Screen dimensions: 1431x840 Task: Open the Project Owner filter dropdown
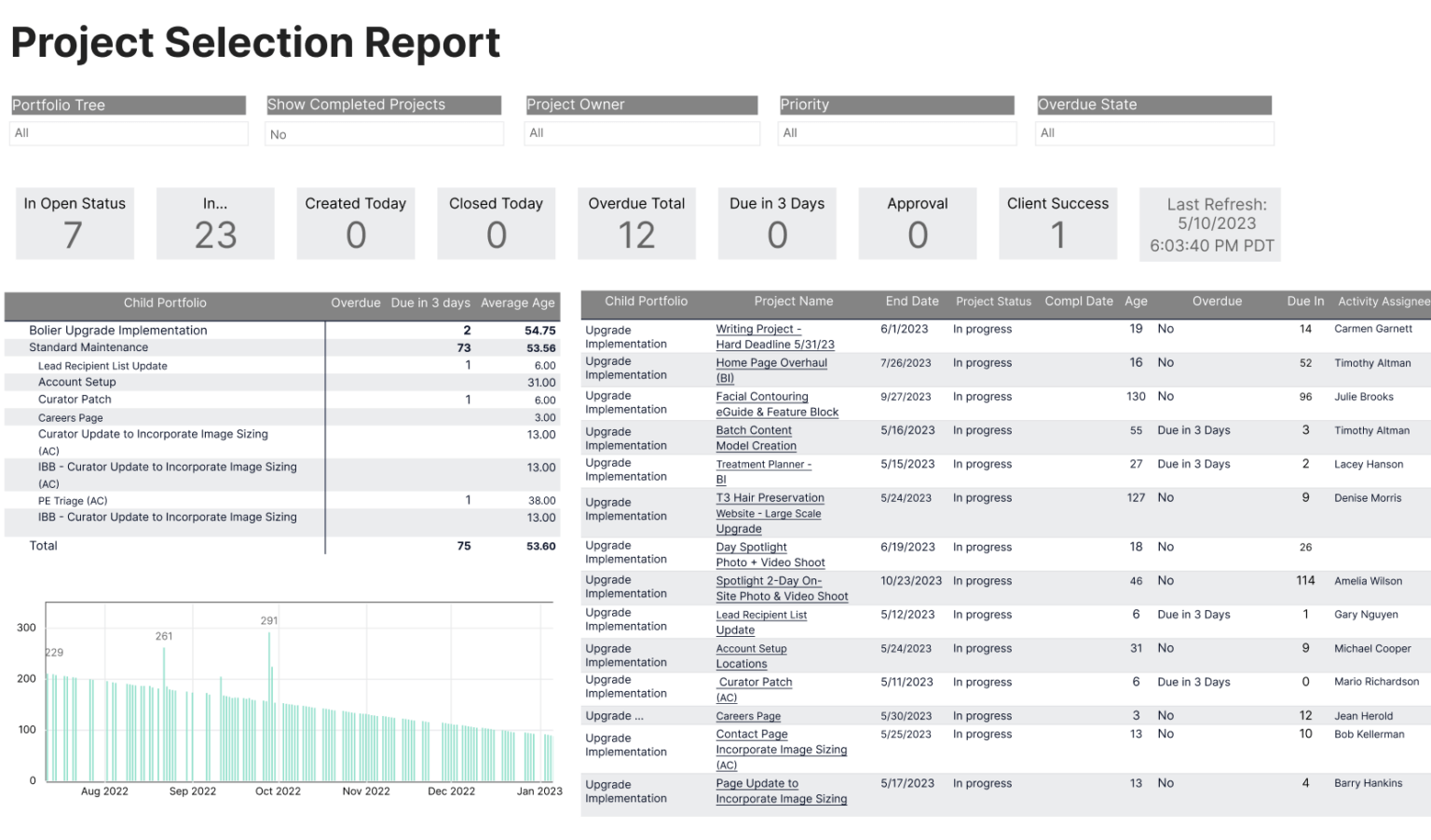coord(641,133)
